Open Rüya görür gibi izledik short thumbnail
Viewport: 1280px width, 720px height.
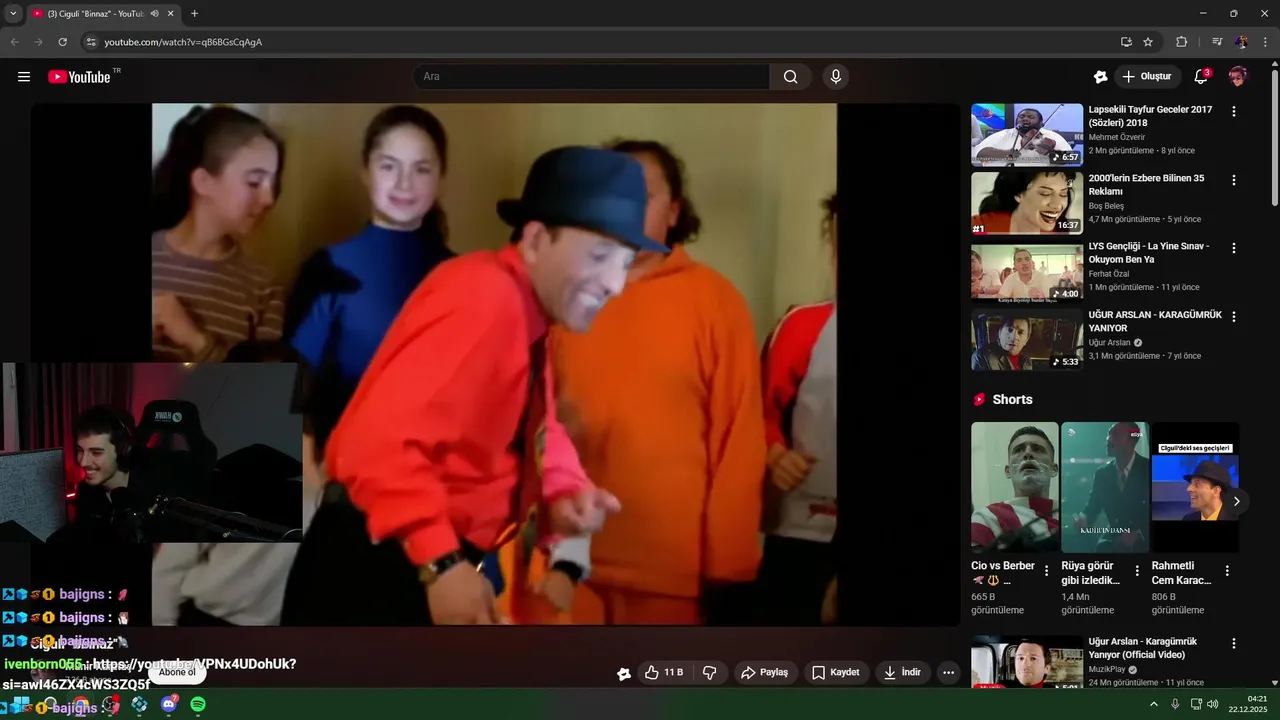(x=1105, y=487)
